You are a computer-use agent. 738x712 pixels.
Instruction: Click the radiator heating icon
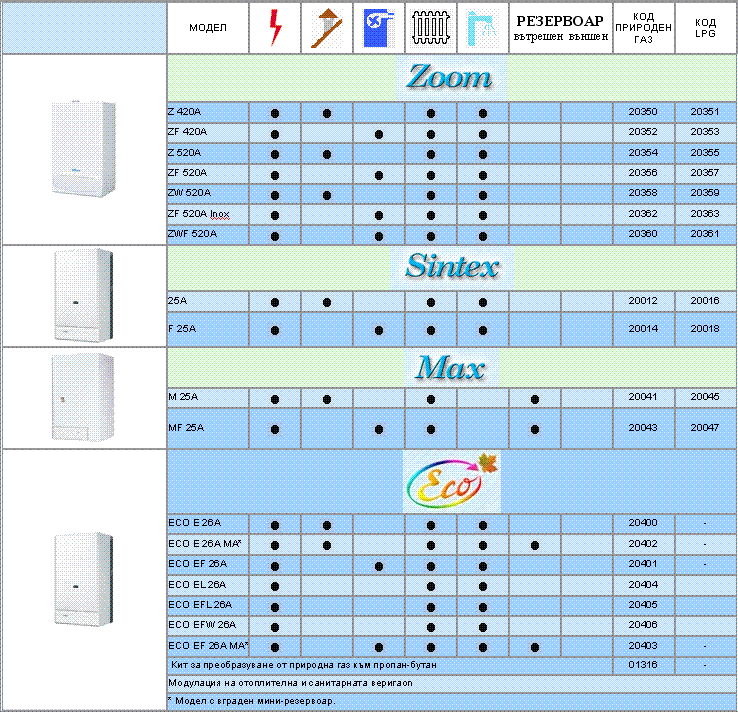[x=431, y=28]
